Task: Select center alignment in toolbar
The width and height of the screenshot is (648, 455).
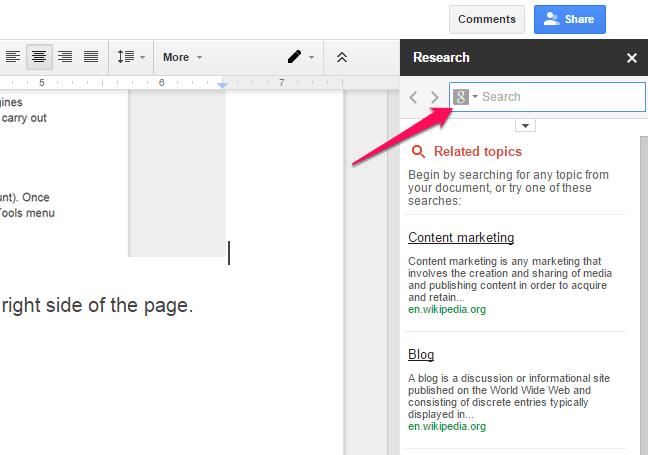Action: click(x=38, y=57)
